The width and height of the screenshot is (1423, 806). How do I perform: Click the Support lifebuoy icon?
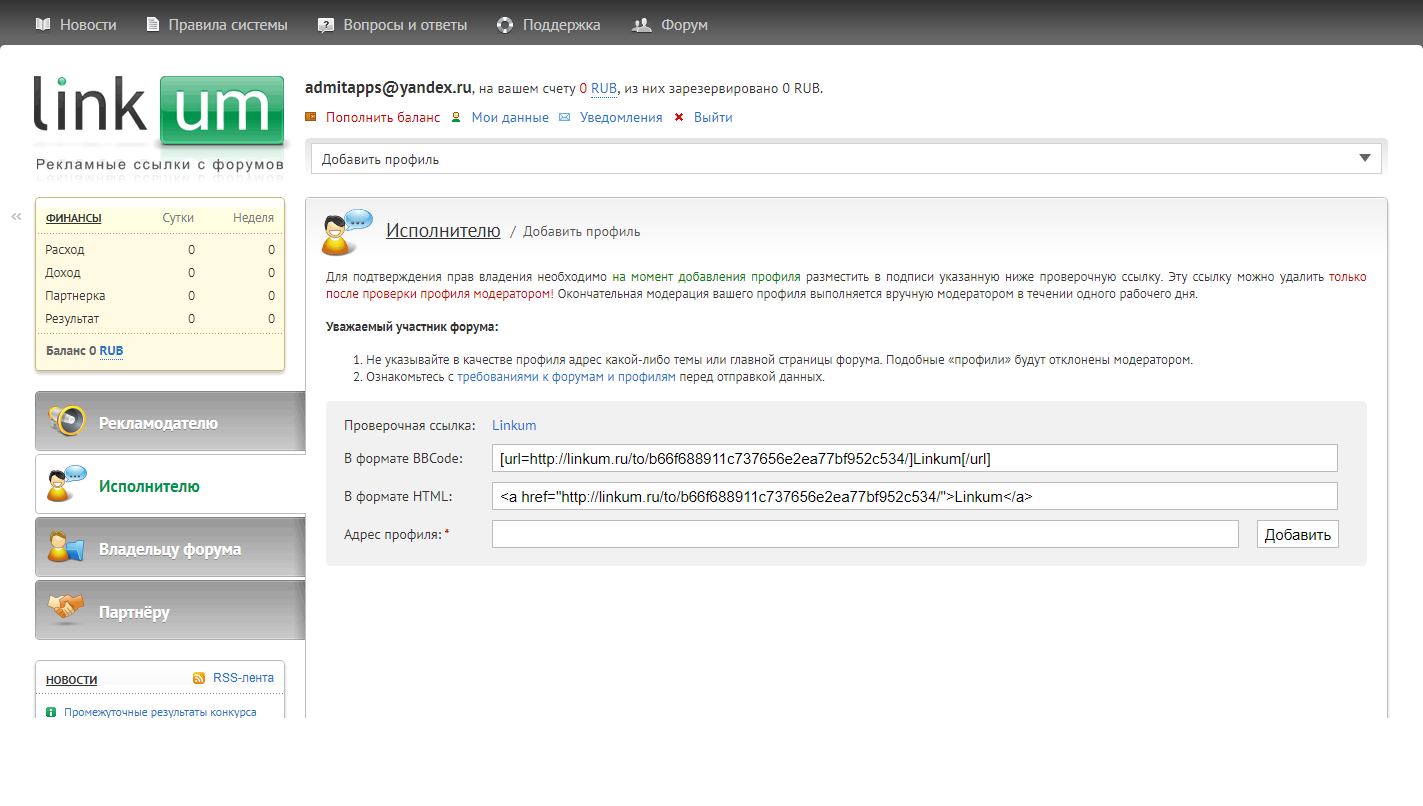(x=505, y=25)
